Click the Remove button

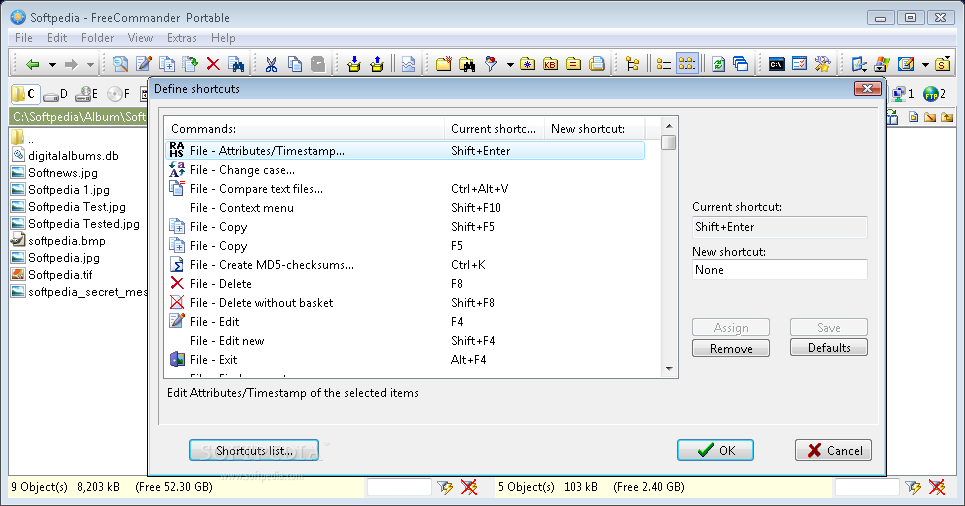pos(731,348)
